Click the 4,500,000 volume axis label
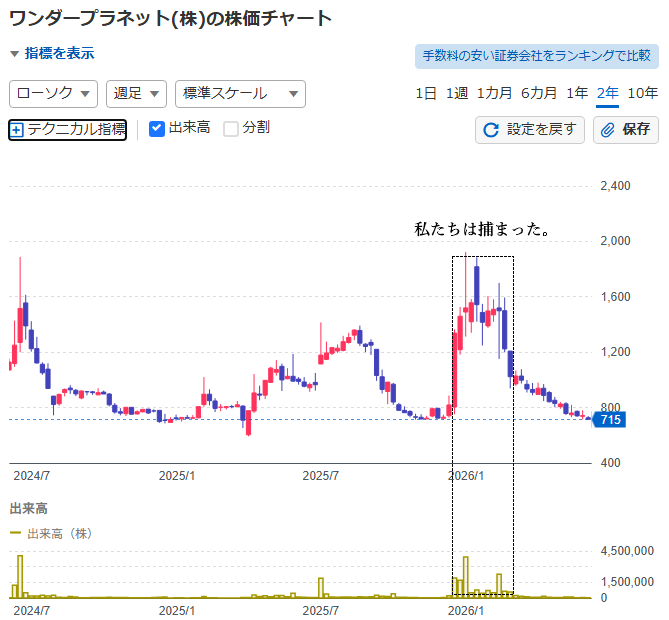 coord(627,551)
